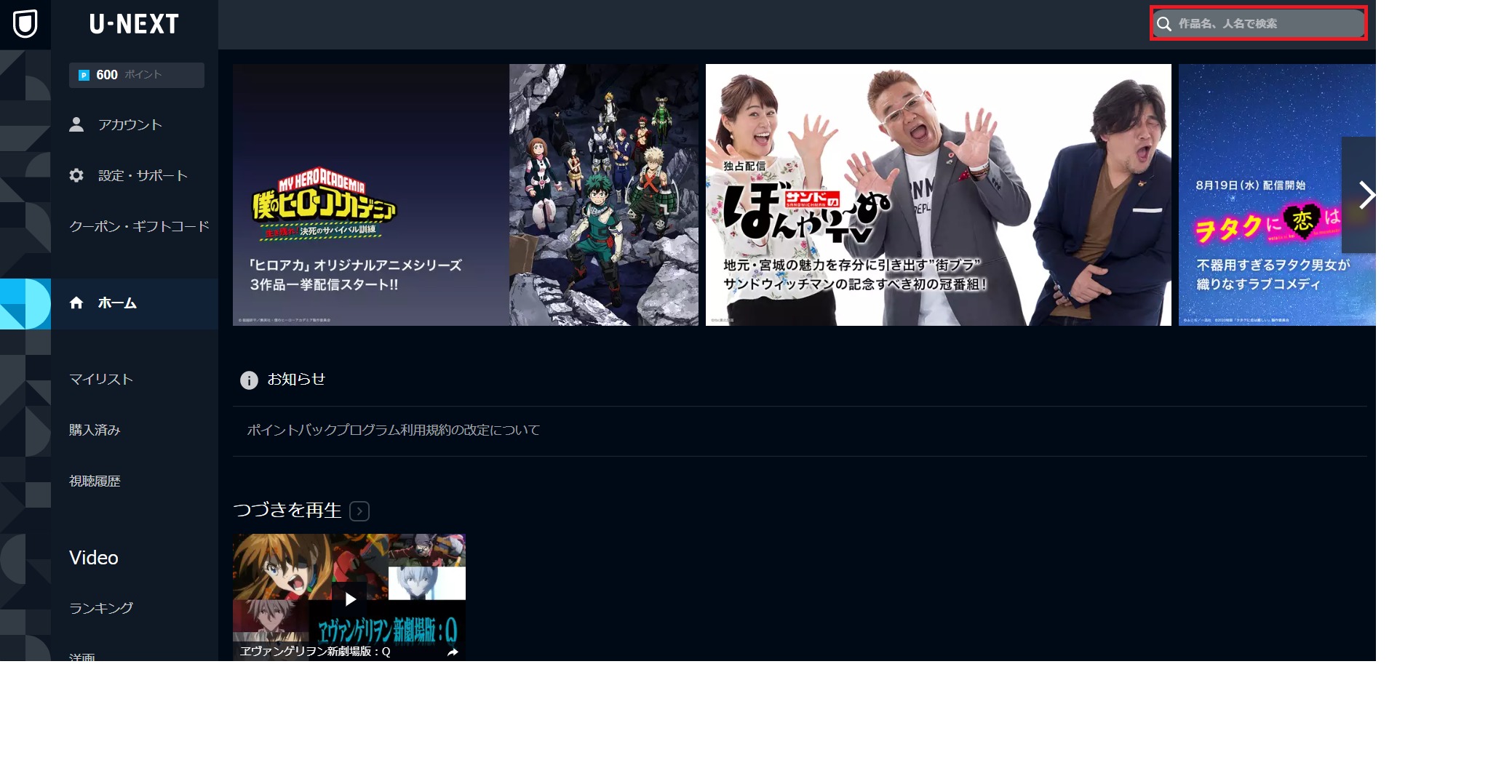Click the search magnifier icon
This screenshot has height=784, width=1512.
point(1164,24)
